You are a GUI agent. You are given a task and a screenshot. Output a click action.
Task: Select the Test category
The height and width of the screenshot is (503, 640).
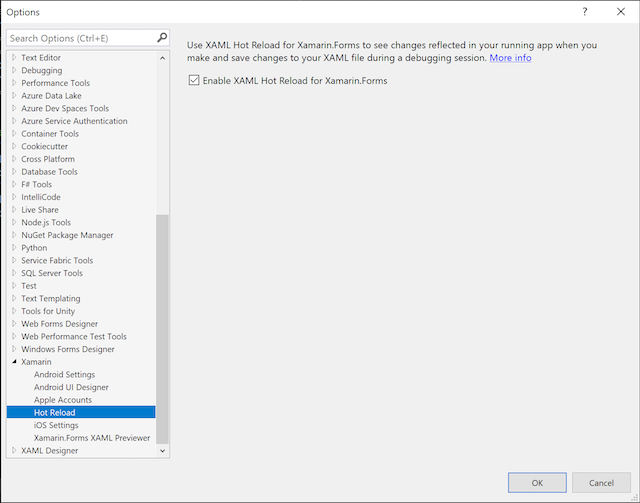(29, 285)
